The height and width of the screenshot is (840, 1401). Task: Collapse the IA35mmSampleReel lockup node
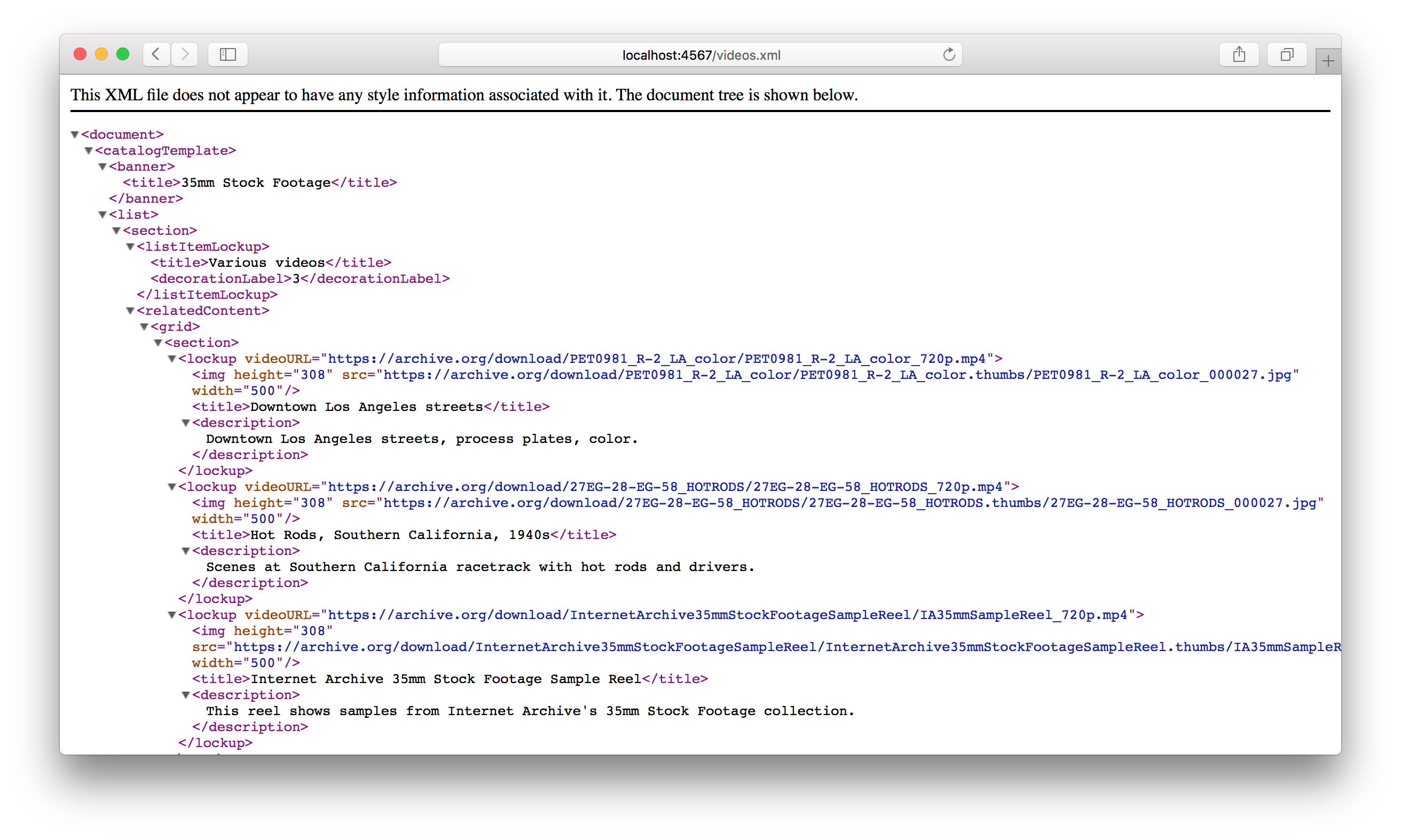(172, 615)
